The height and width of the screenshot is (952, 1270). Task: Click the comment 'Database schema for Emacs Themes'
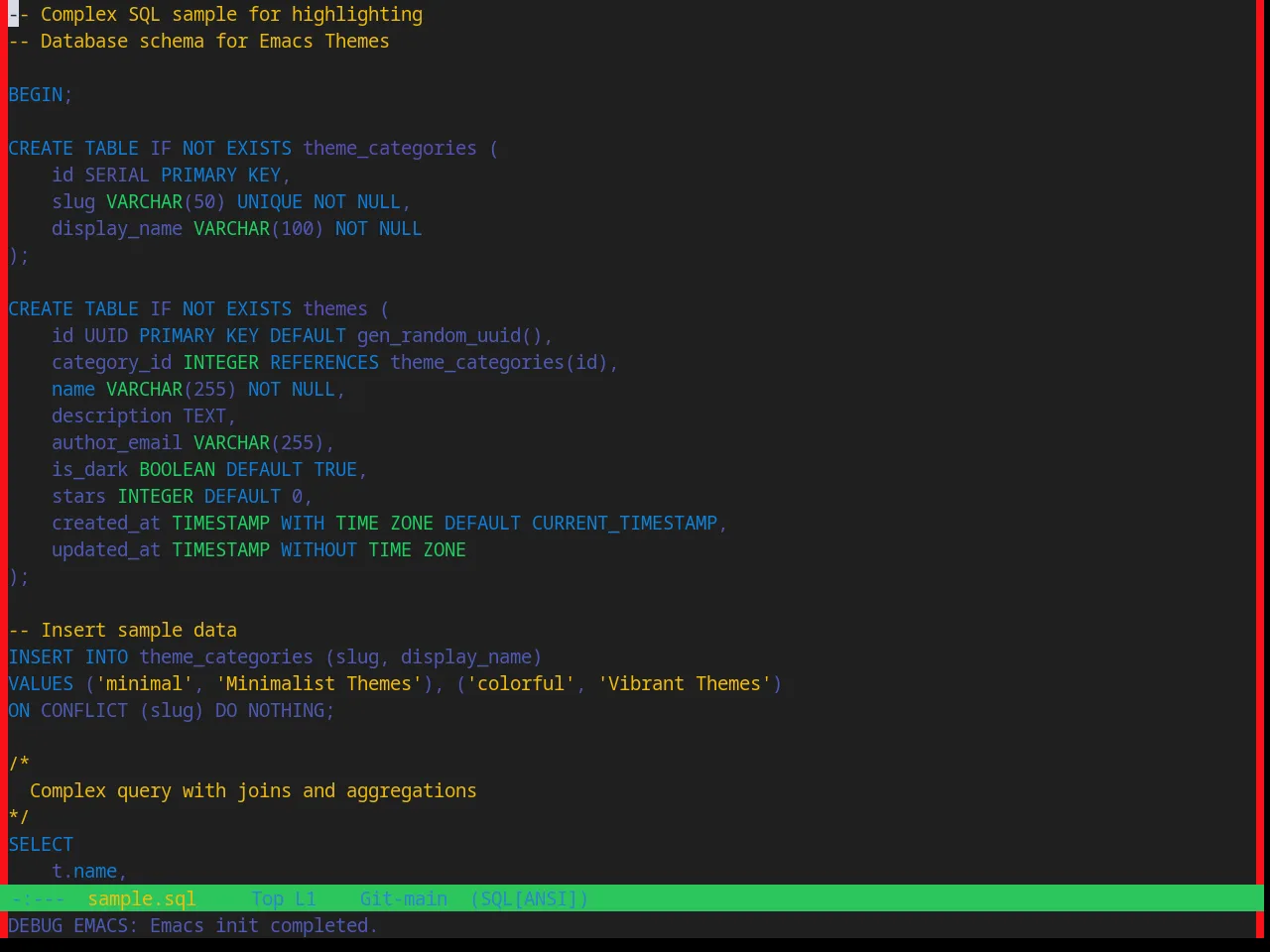pos(214,42)
